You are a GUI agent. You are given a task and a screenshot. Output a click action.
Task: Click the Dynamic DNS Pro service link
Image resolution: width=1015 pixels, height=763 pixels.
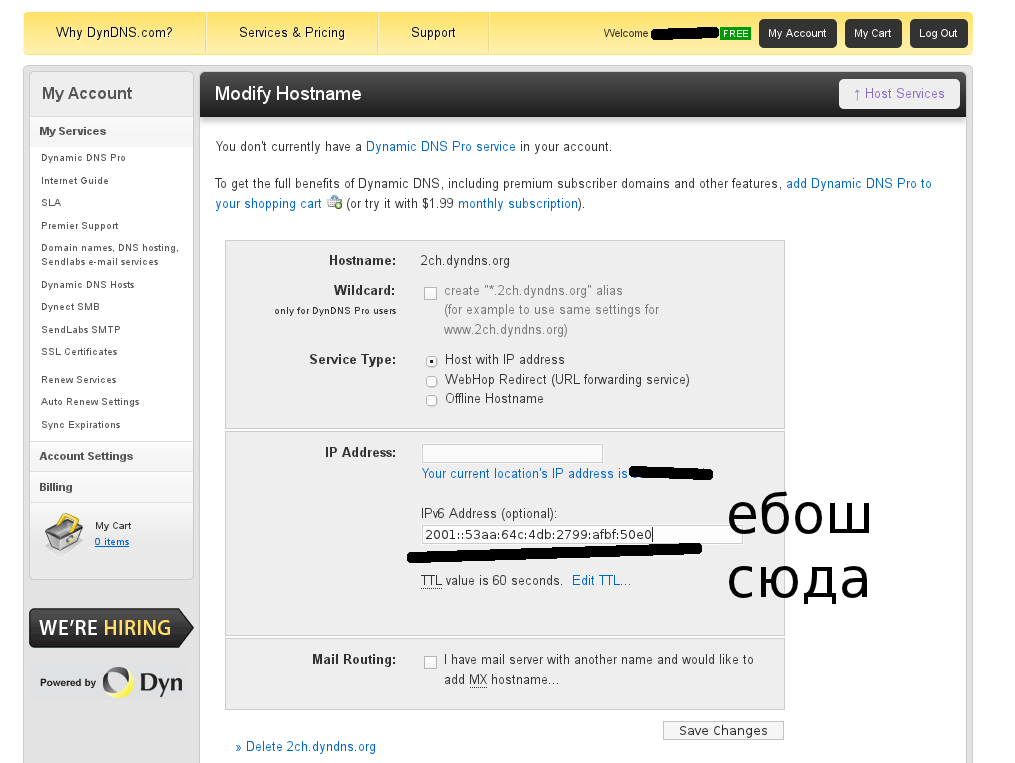coord(441,147)
